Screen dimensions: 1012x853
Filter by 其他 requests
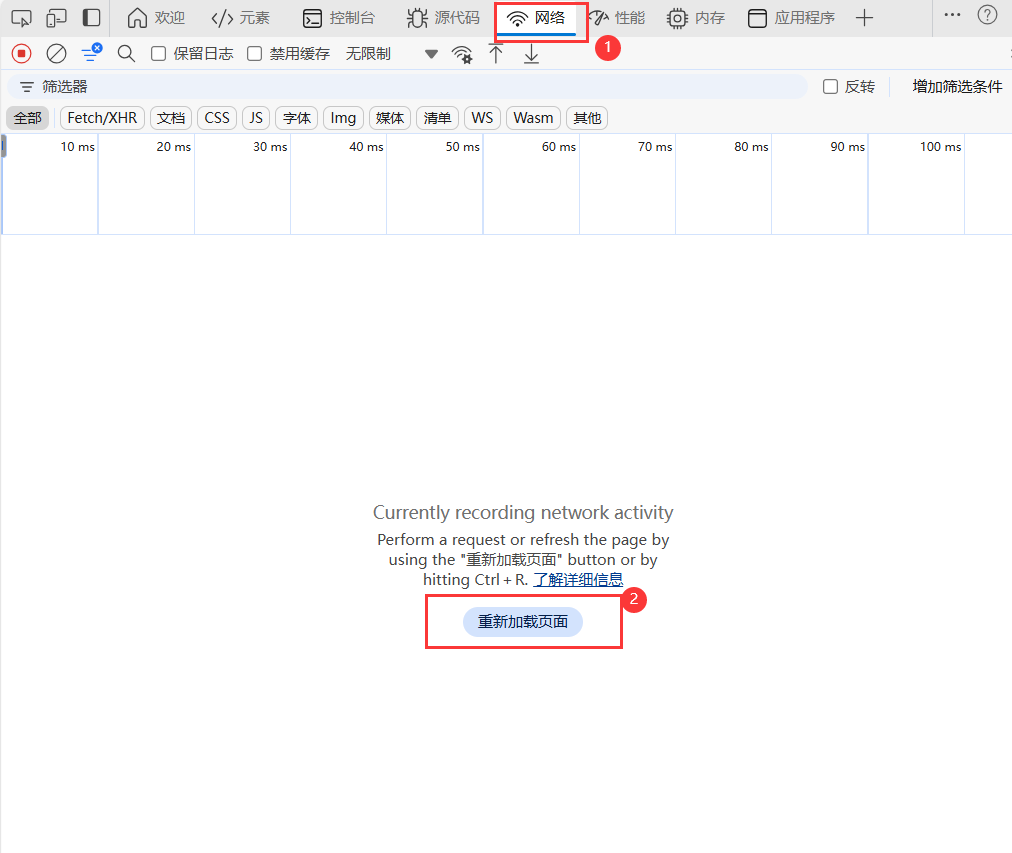[587, 118]
